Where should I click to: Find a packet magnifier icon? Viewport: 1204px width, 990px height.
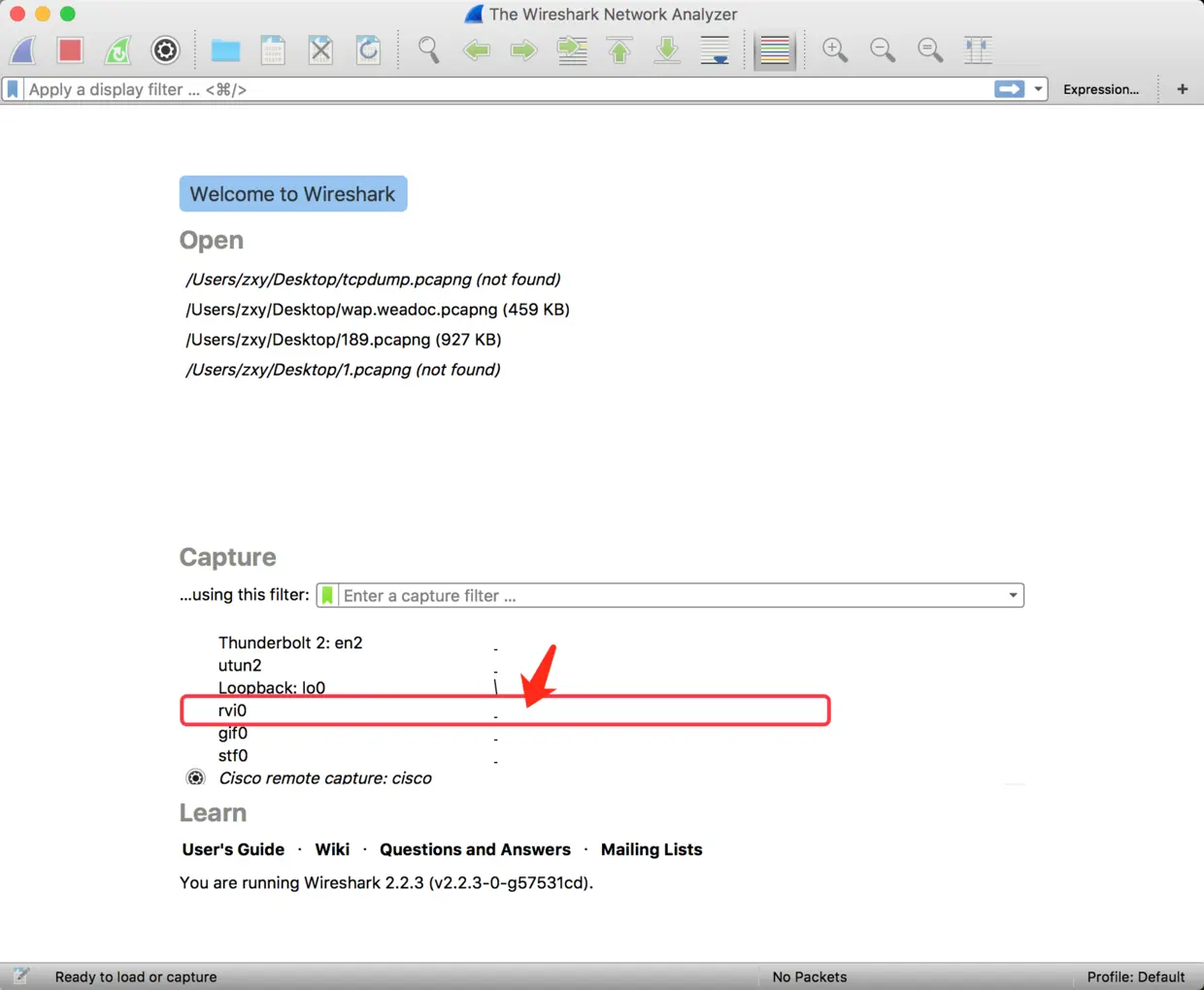click(x=428, y=49)
